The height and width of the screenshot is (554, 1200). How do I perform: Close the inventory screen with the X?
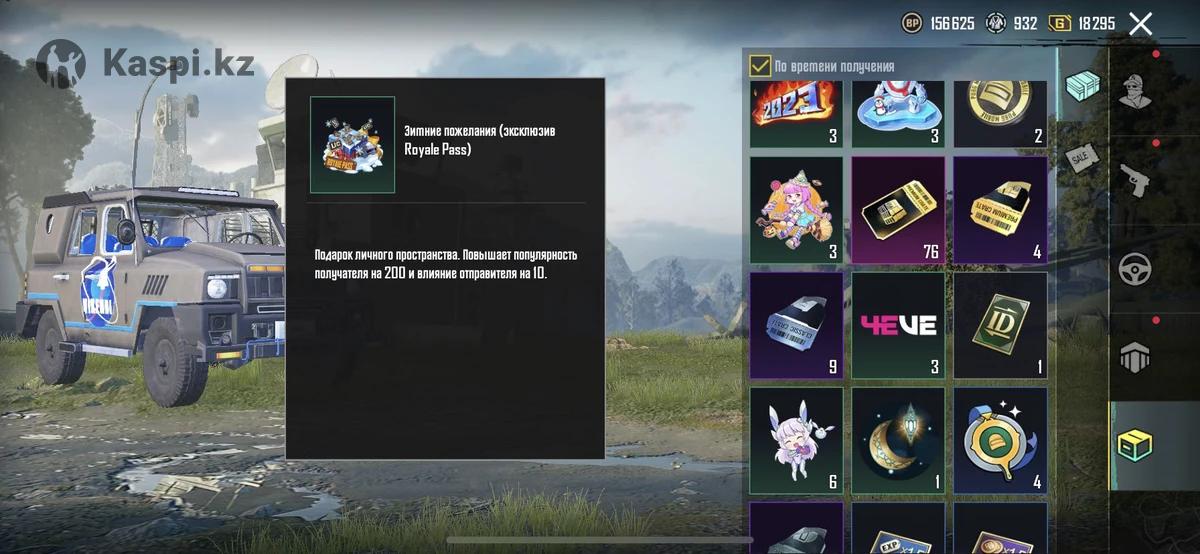[1140, 24]
